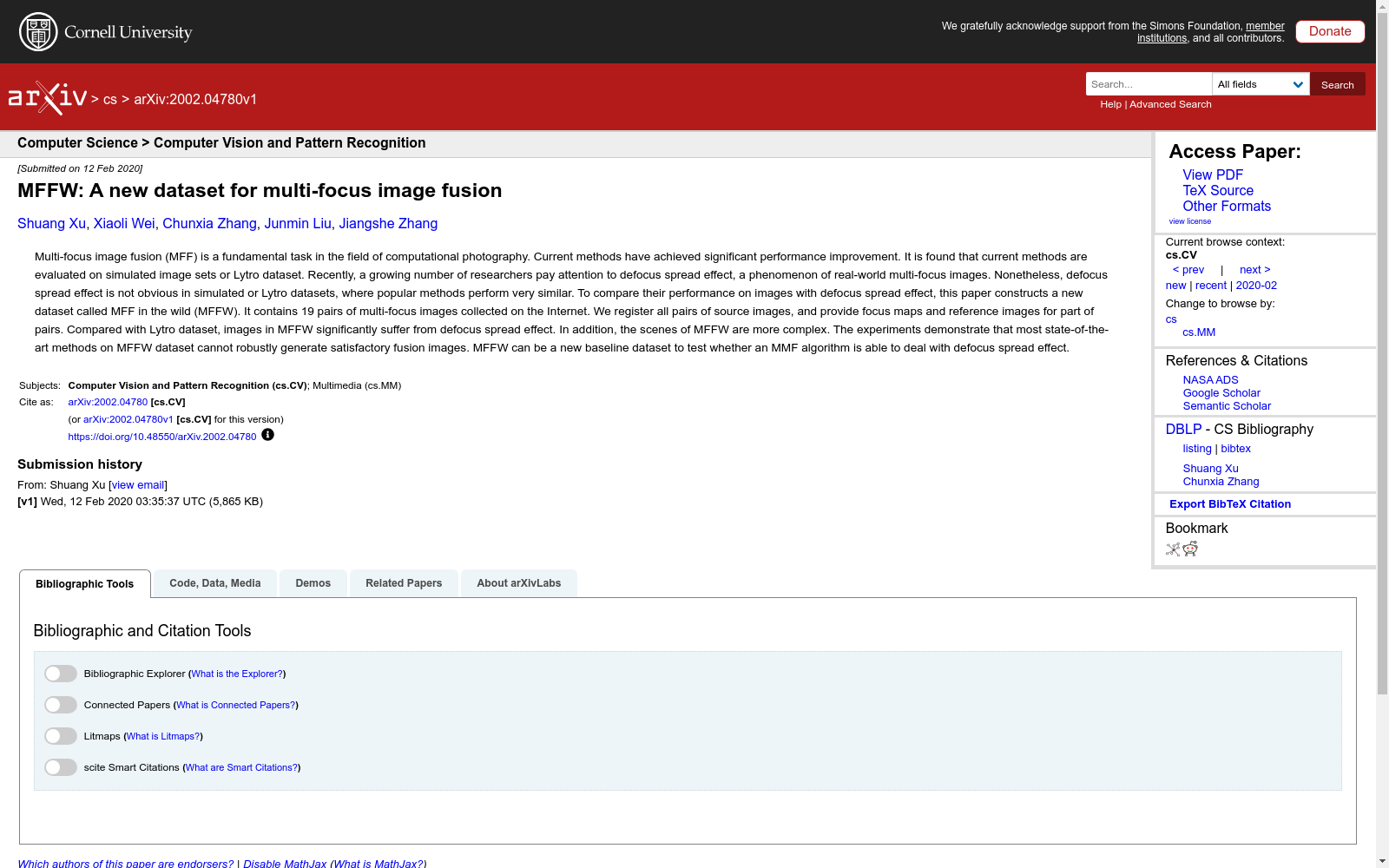
Task: Open Advanced Search link
Action: pyautogui.click(x=1170, y=104)
